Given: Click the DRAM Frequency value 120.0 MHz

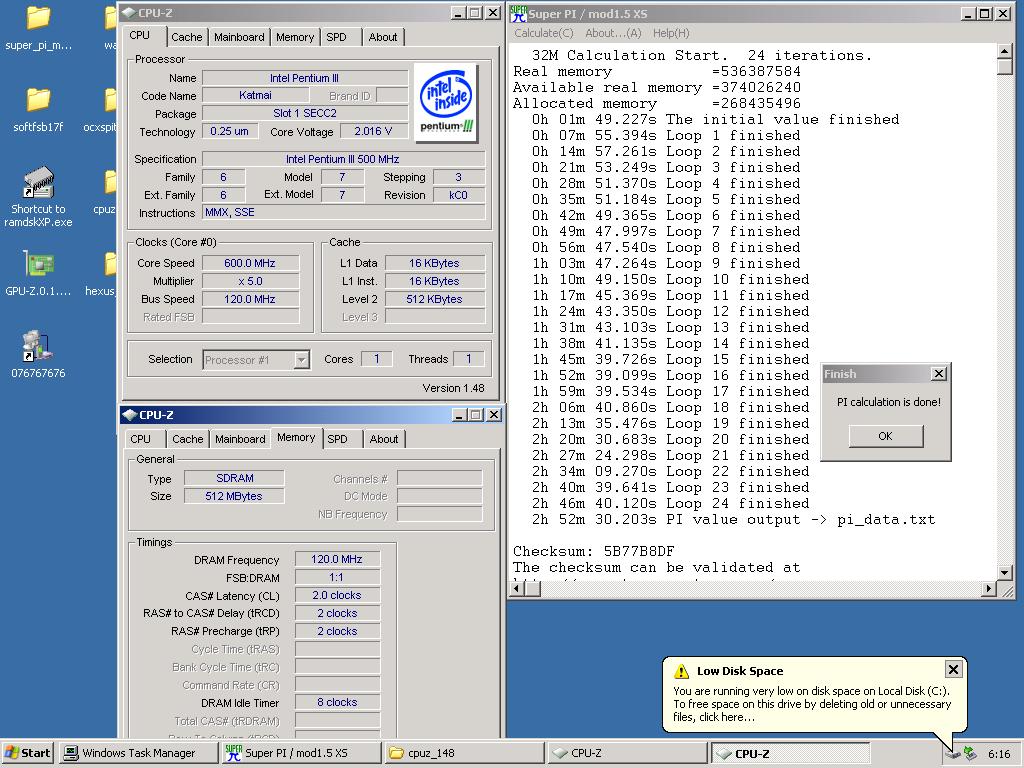Looking at the screenshot, I should pyautogui.click(x=337, y=559).
